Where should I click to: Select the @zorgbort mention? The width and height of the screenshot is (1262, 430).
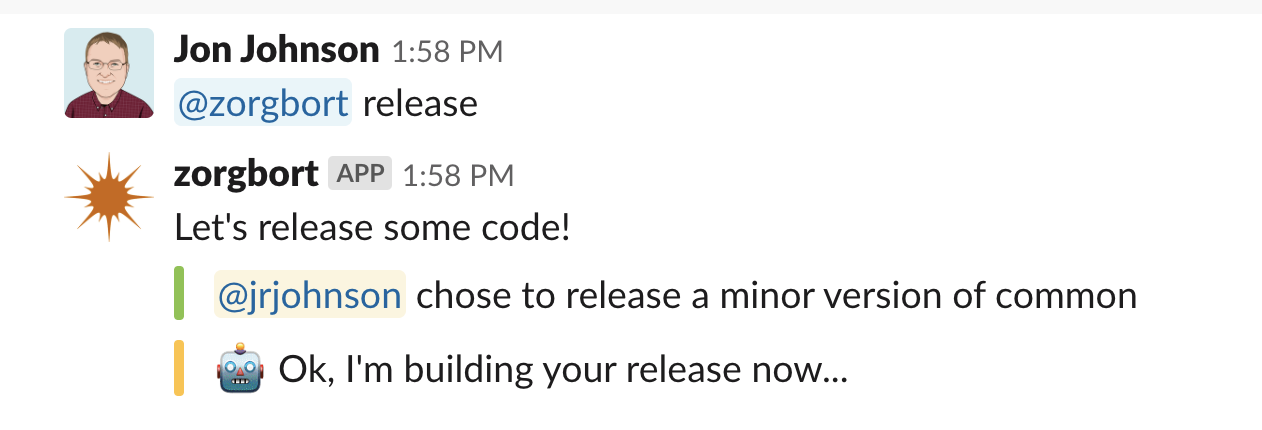tap(263, 102)
